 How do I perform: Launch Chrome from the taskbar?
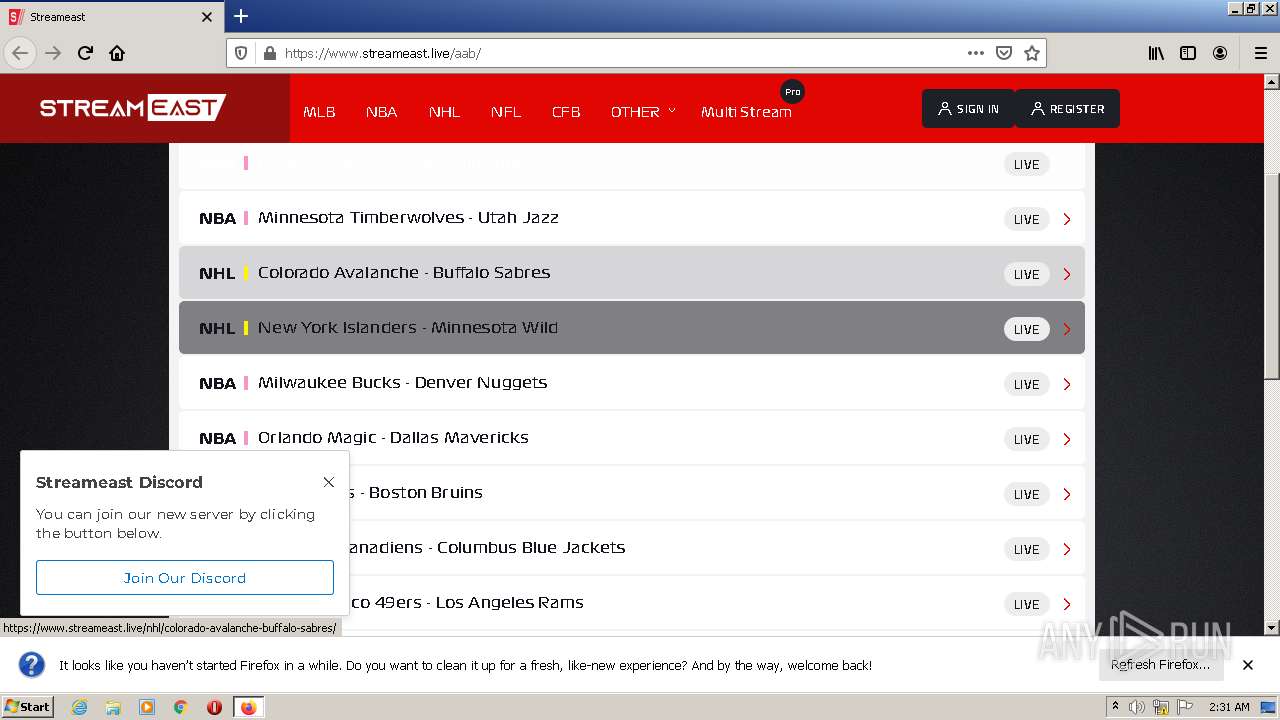coord(181,707)
